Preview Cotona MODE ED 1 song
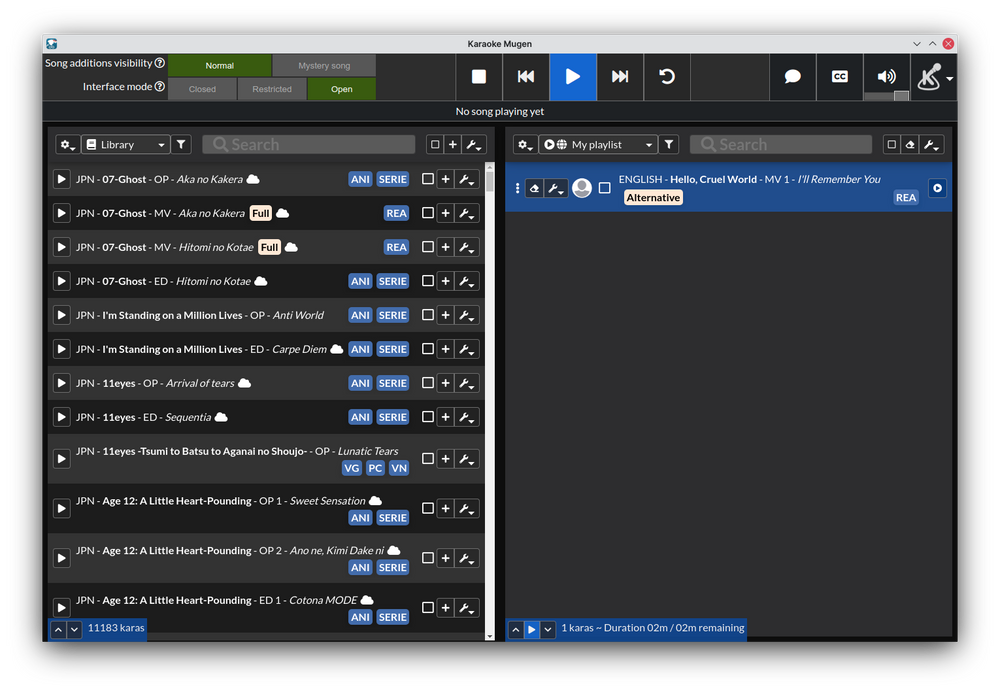This screenshot has width=1000, height=692. (61, 608)
